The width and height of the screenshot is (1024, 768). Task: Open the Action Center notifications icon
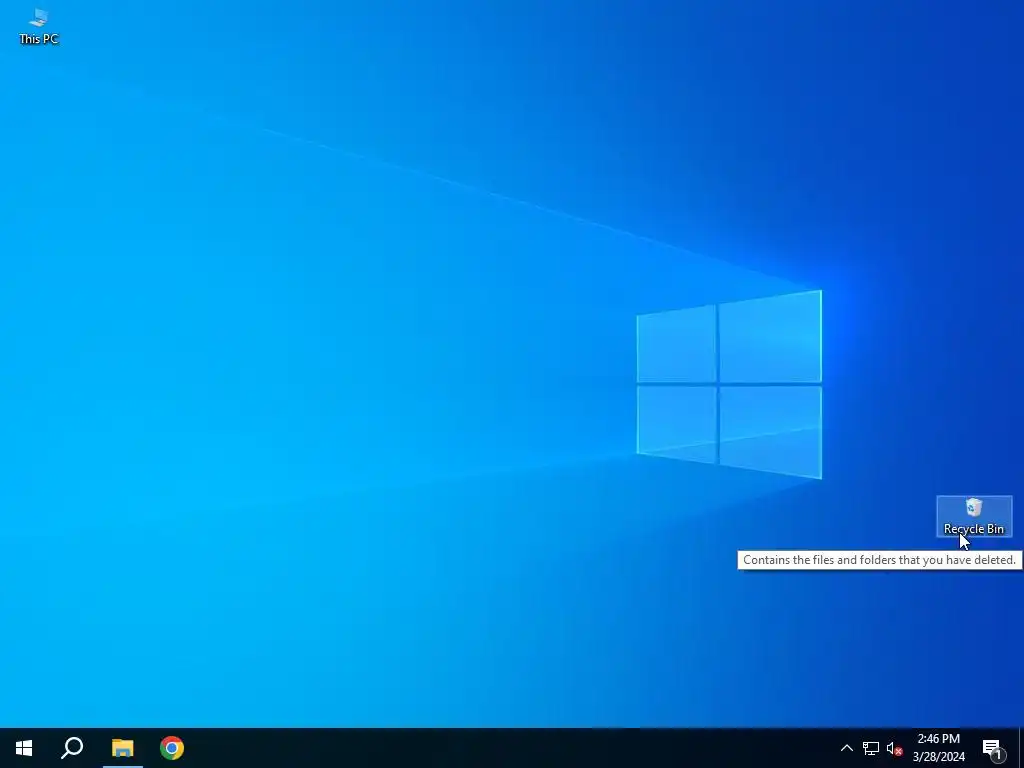pyautogui.click(x=992, y=748)
